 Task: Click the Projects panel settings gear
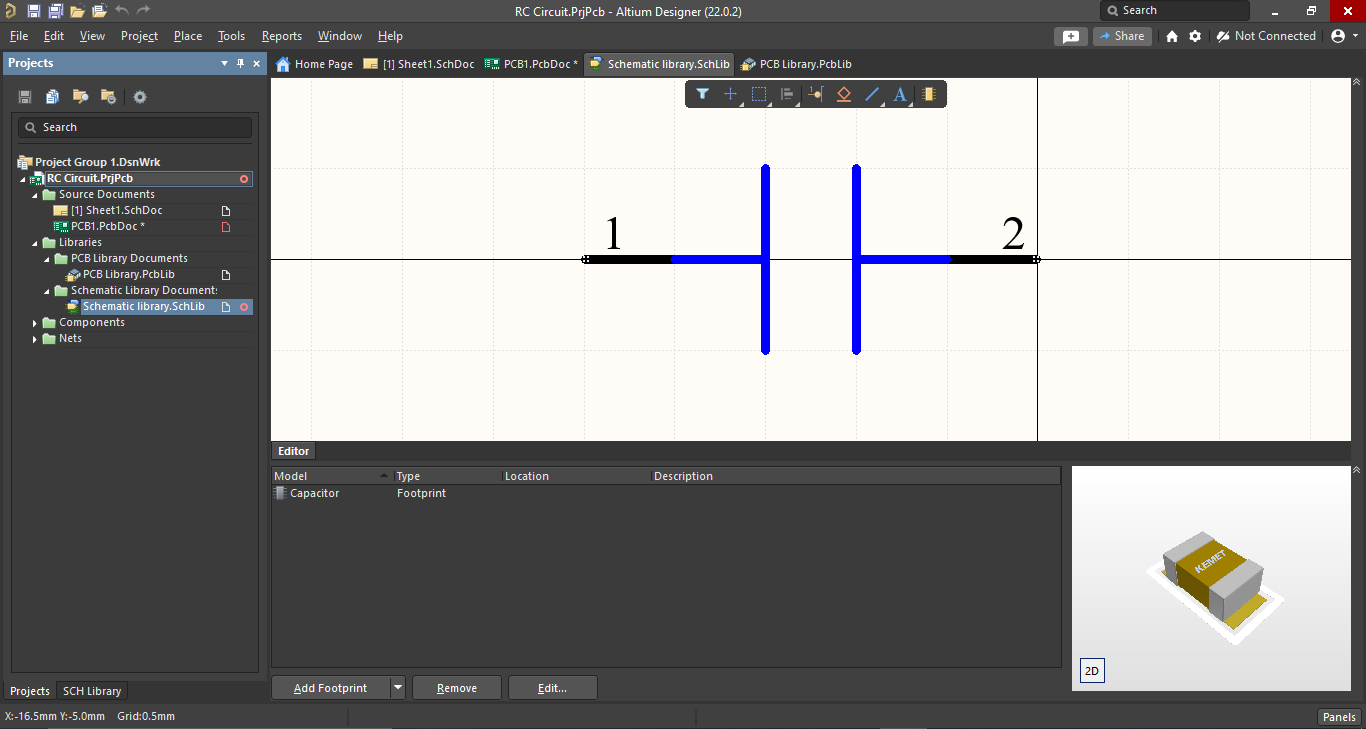(x=139, y=96)
